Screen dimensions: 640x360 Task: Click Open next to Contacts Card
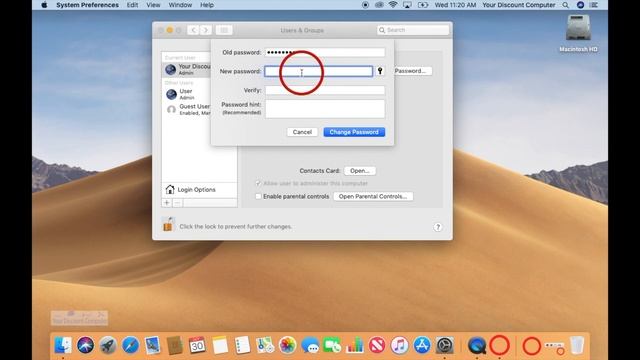360,171
